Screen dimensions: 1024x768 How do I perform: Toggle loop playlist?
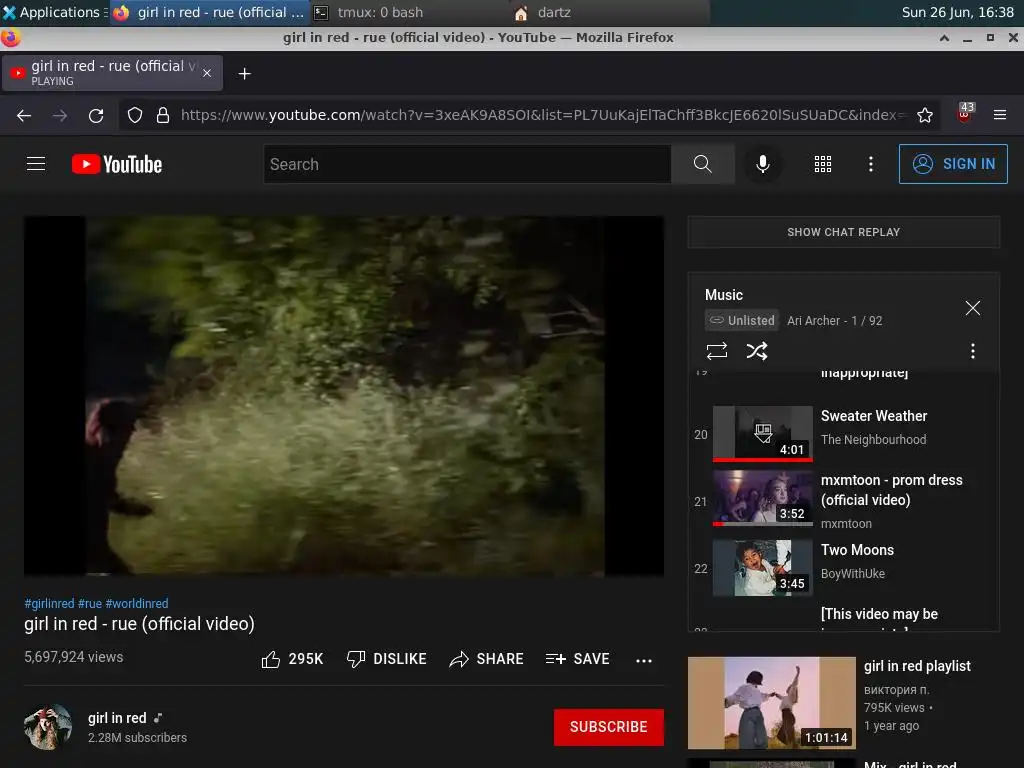(x=716, y=351)
